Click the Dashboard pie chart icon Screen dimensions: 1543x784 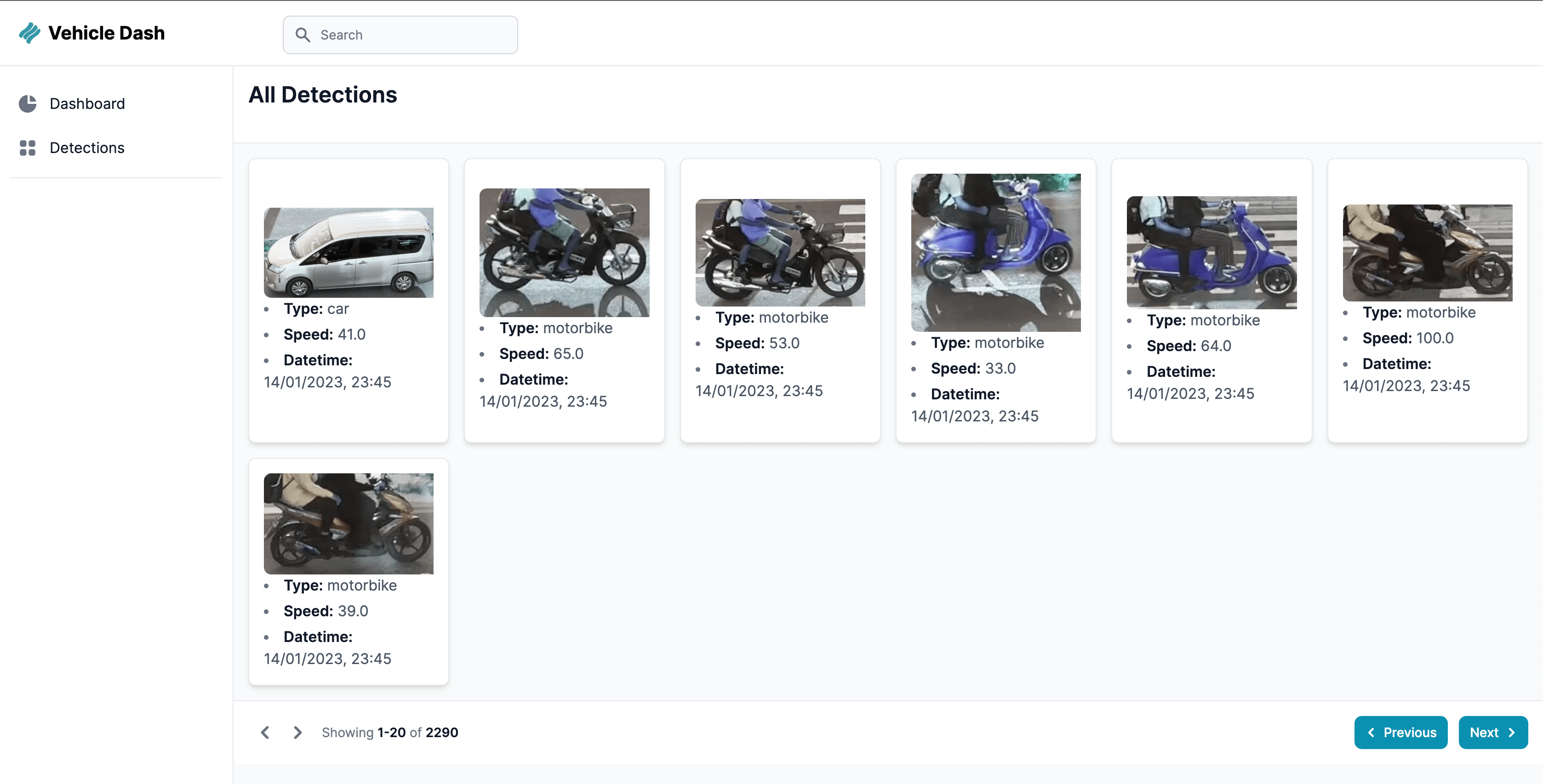click(28, 103)
